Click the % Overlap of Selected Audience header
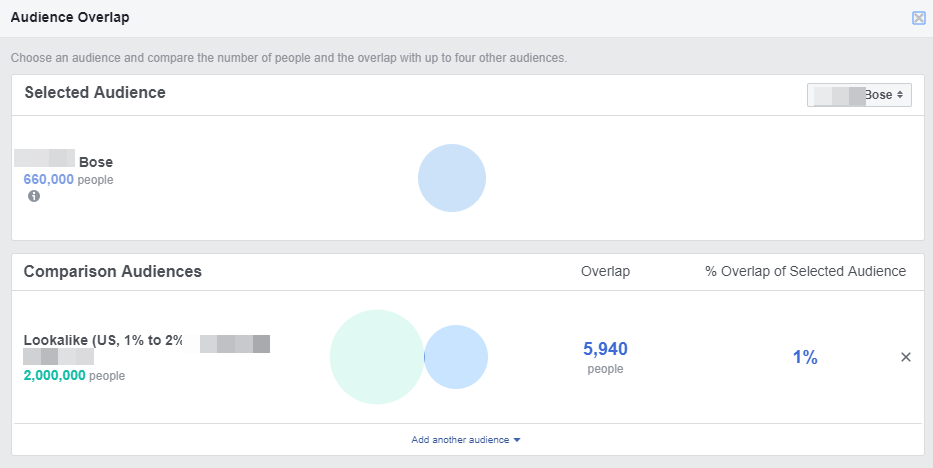Viewport: 933px width, 468px height. tap(805, 271)
